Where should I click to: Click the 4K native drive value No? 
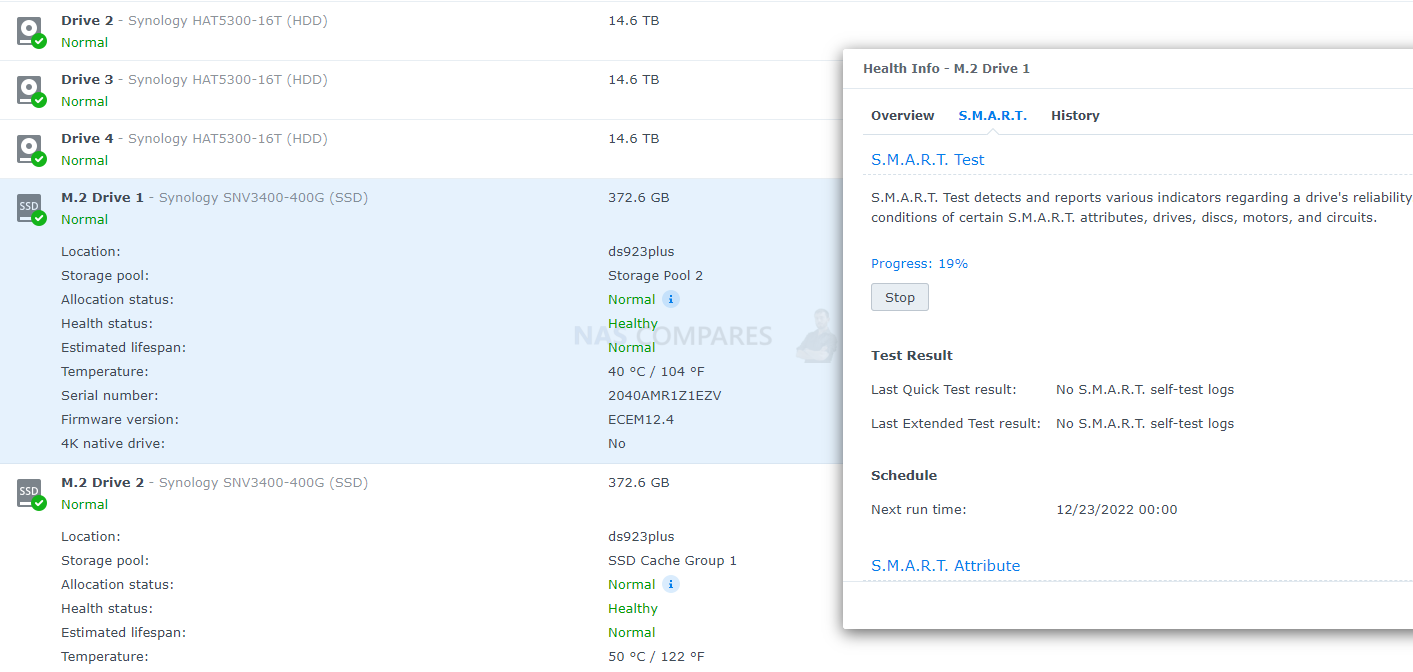617,444
